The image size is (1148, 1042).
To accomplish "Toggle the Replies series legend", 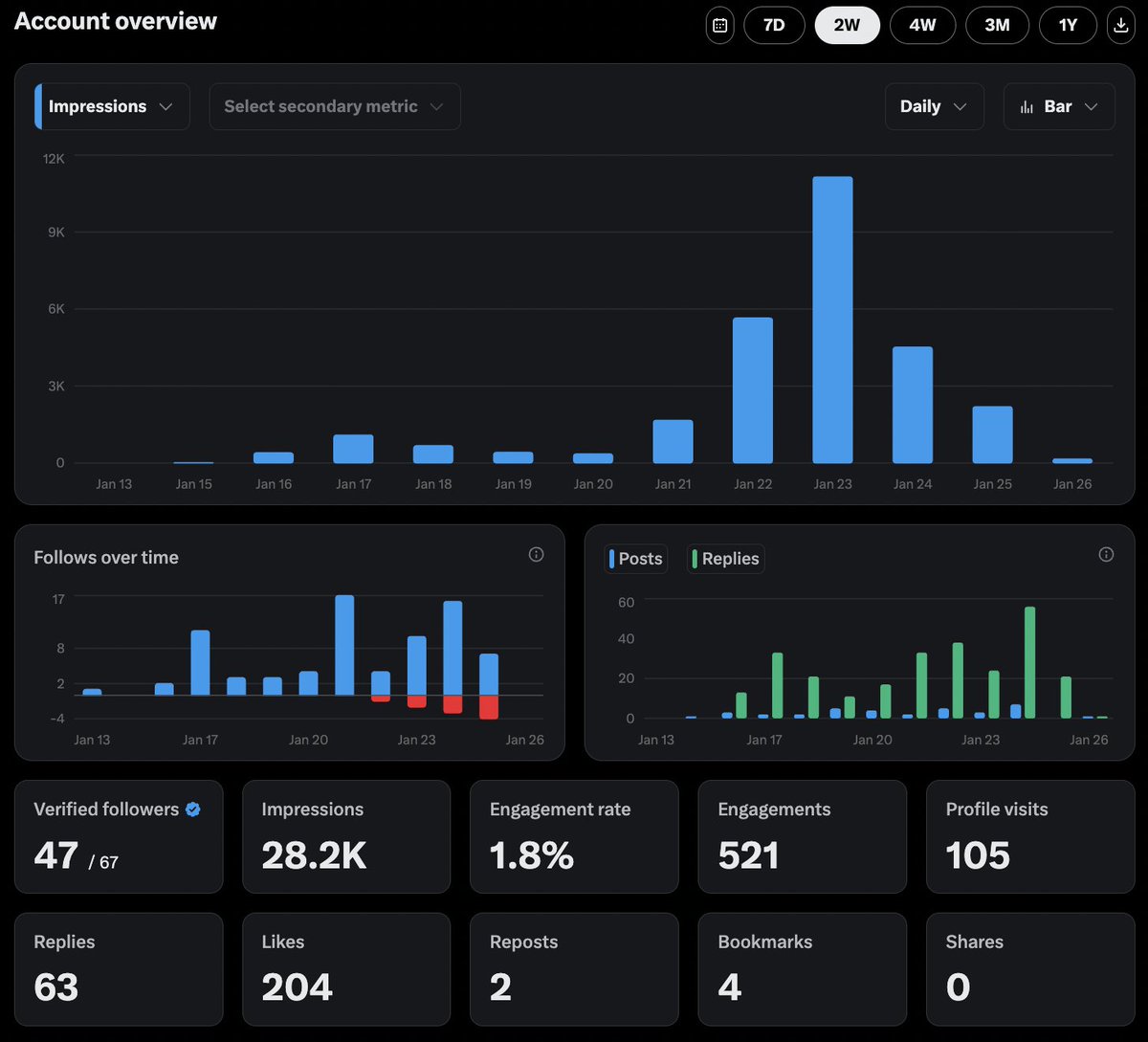I will [x=726, y=559].
